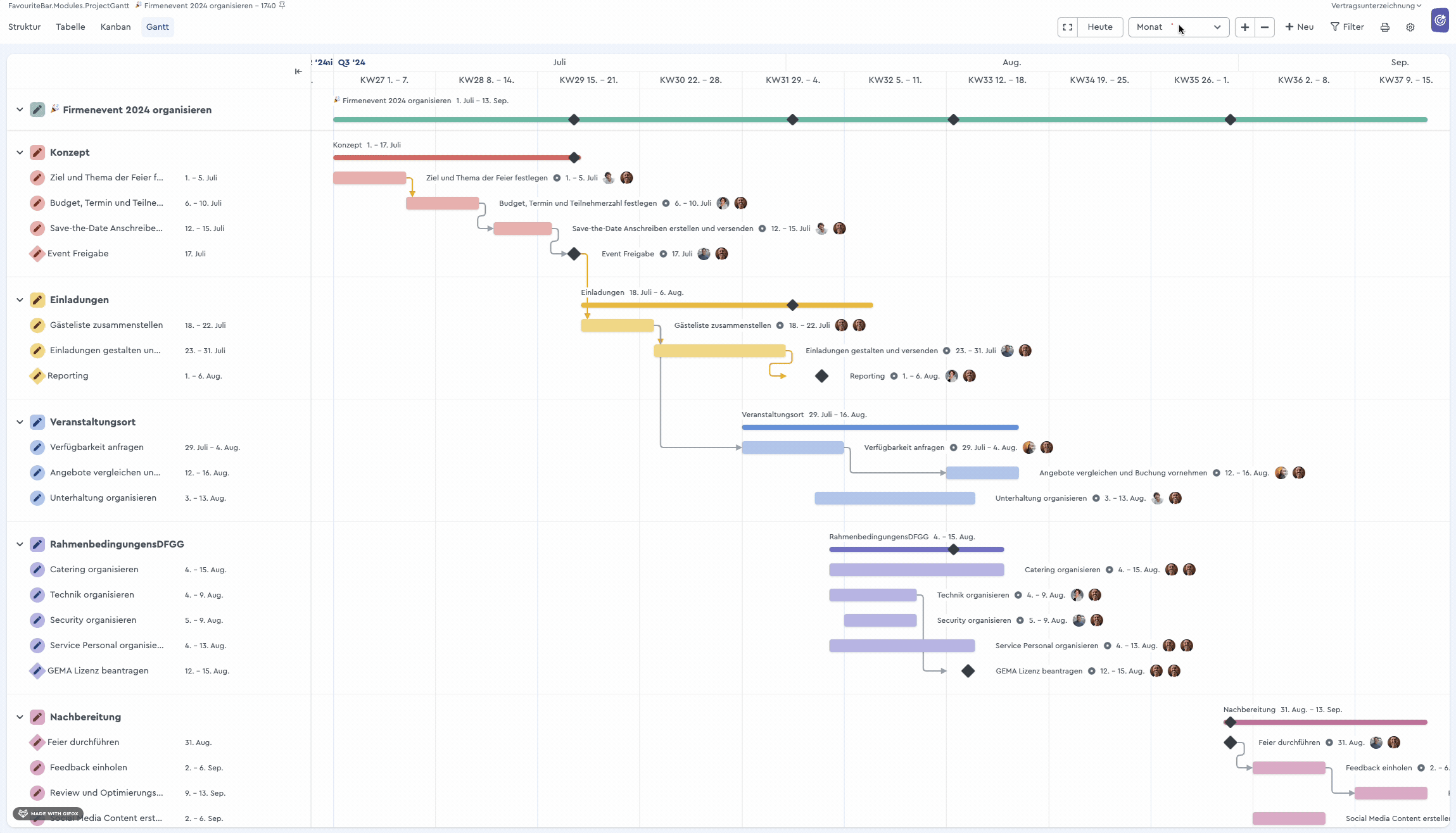
Task: Toggle the GEMA Lizenz beantragen milestone icon
Action: (x=37, y=670)
